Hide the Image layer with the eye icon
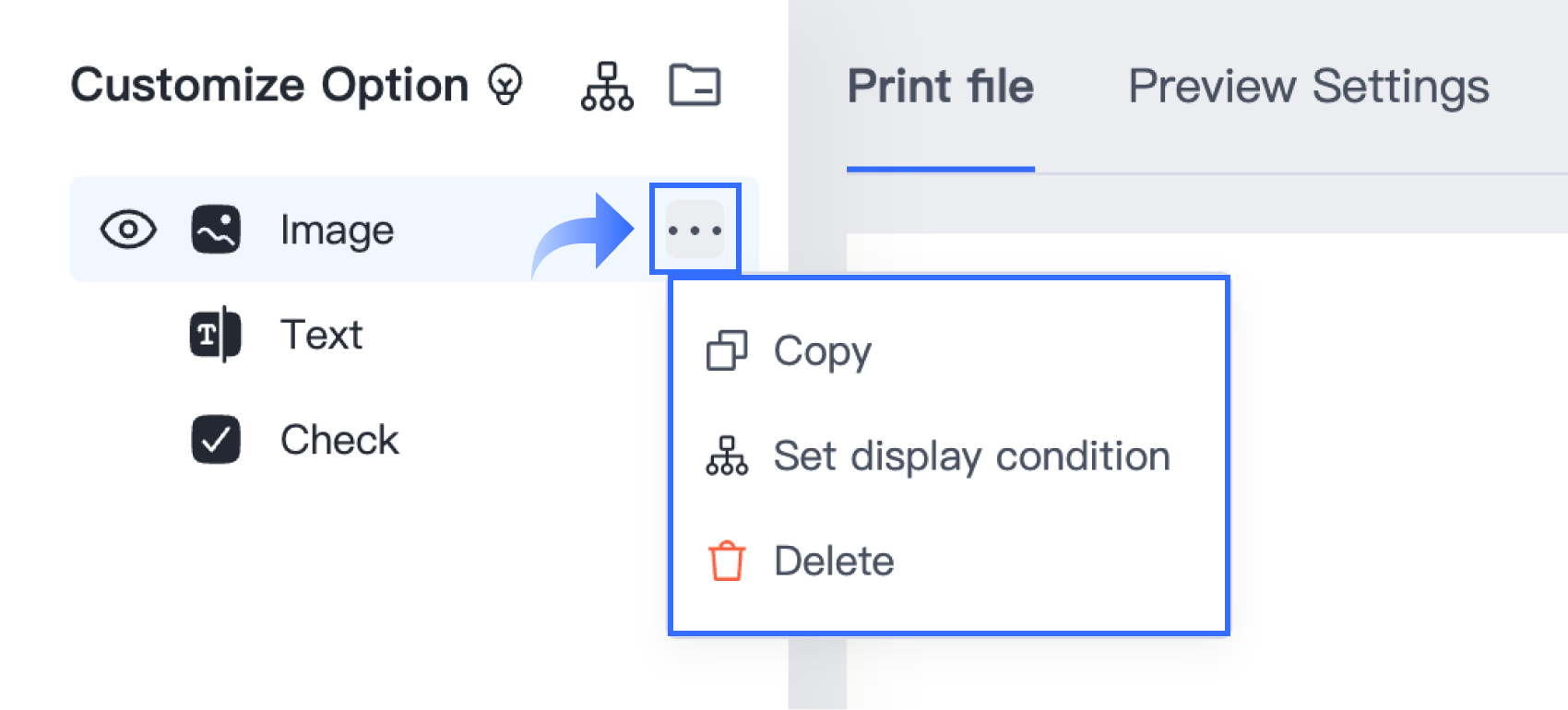This screenshot has width=1568, height=710. (127, 230)
